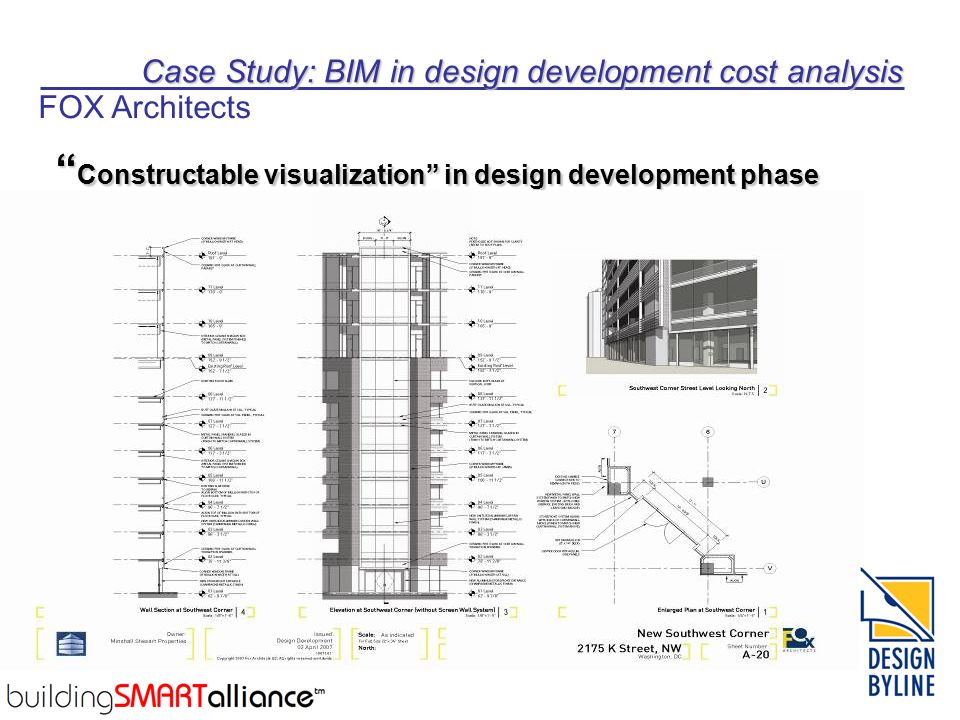The image size is (960, 720).
Task: Click Southwest Corner Street Level Looking North caption
Action: 692,388
